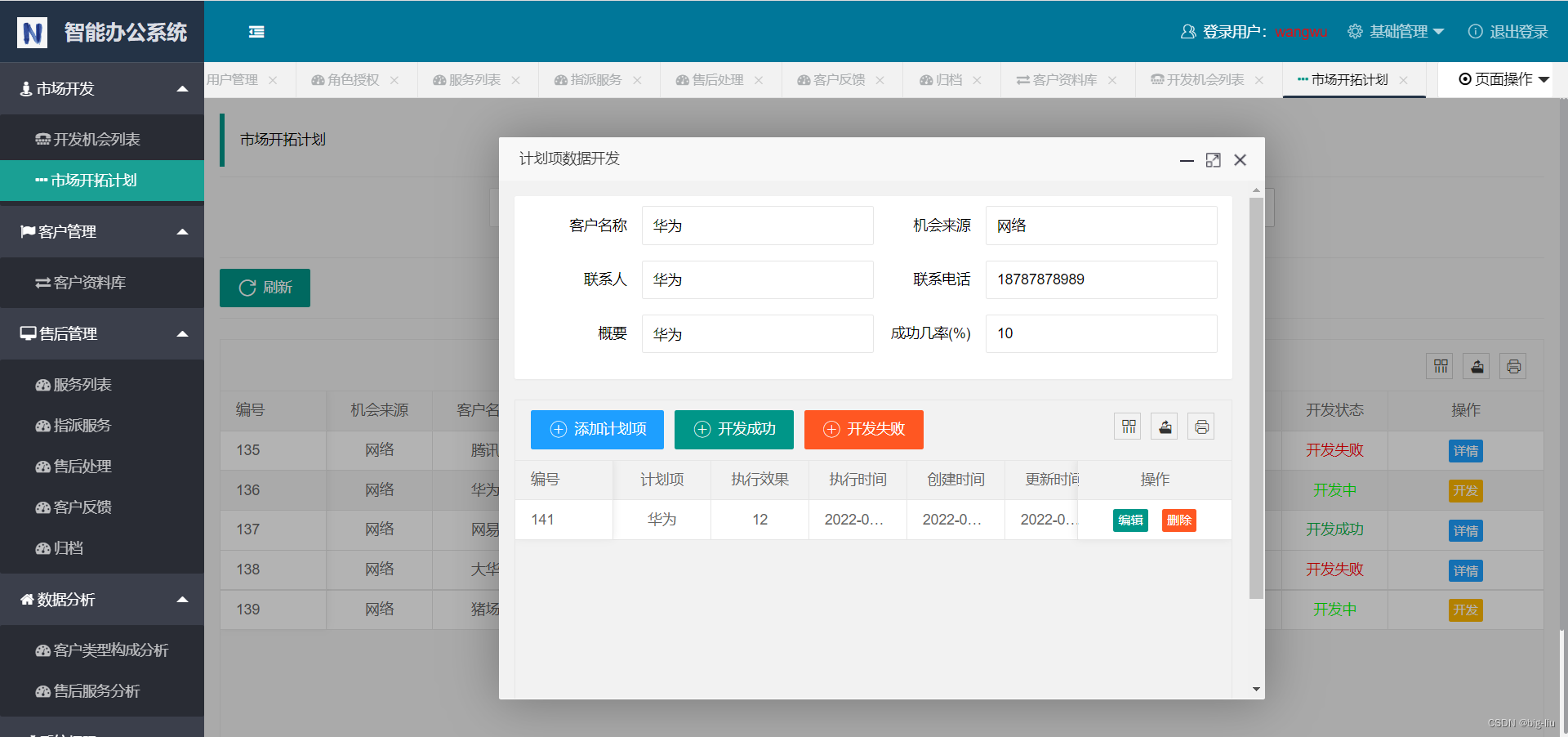The image size is (1568, 737).
Task: Open the background table's column filter icon
Action: pos(1441,366)
